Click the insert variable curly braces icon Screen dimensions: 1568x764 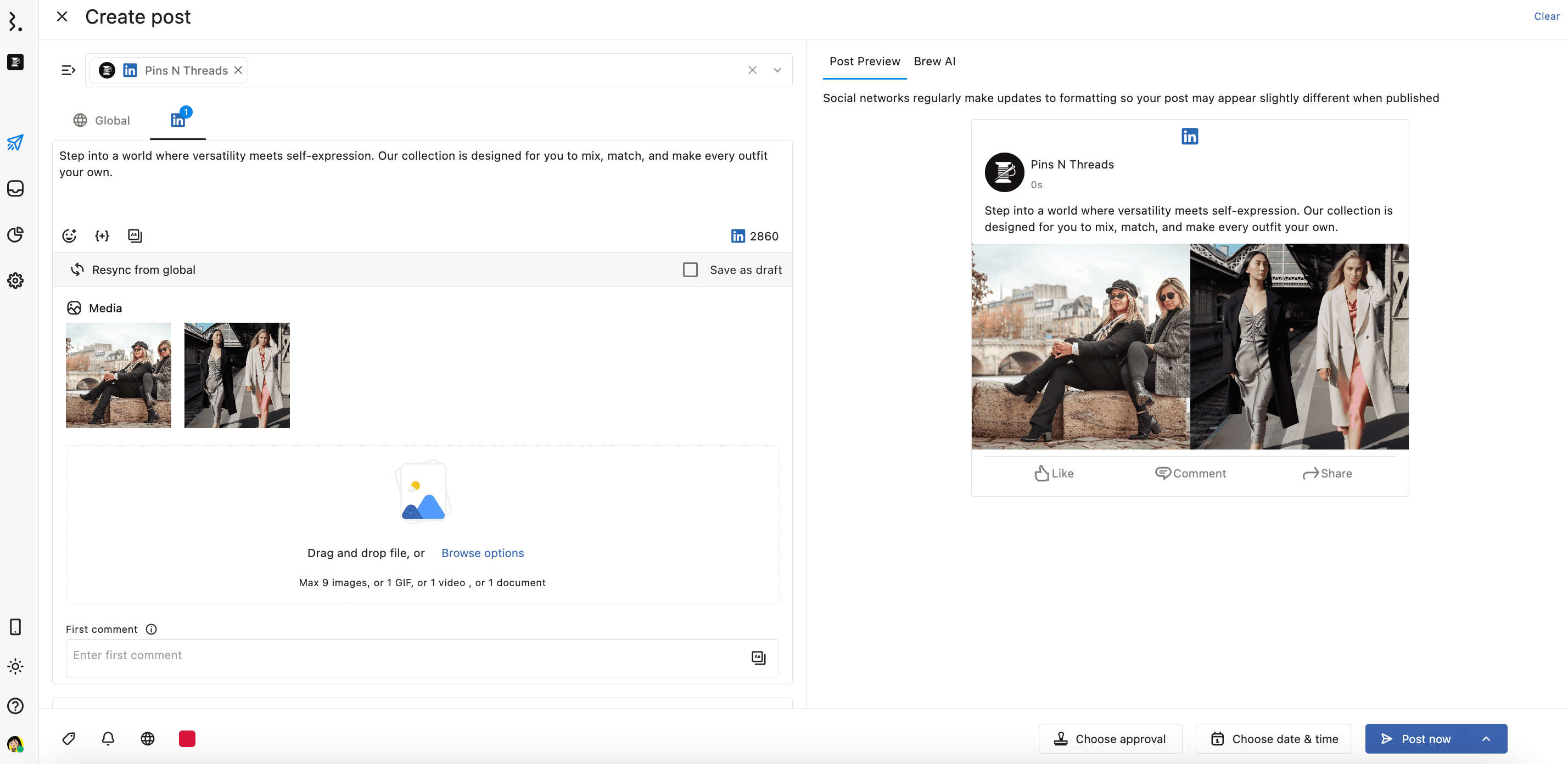[102, 236]
